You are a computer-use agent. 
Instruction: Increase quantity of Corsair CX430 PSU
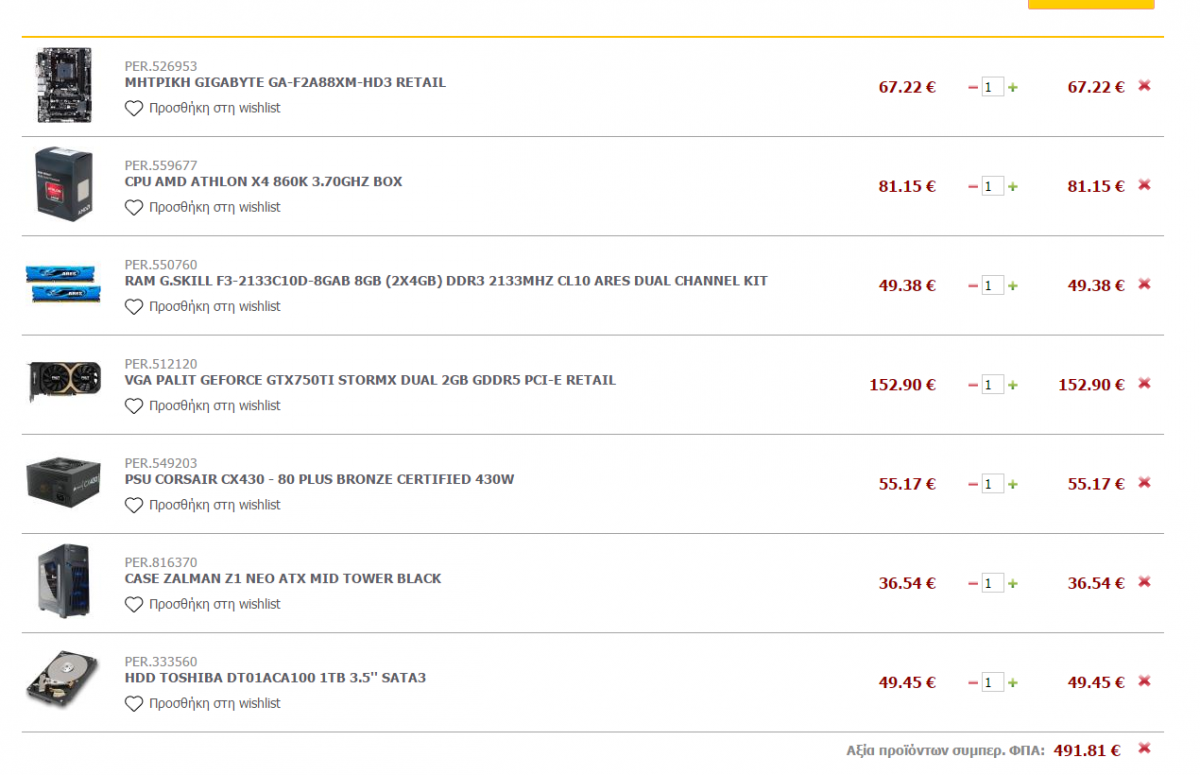(x=1013, y=485)
